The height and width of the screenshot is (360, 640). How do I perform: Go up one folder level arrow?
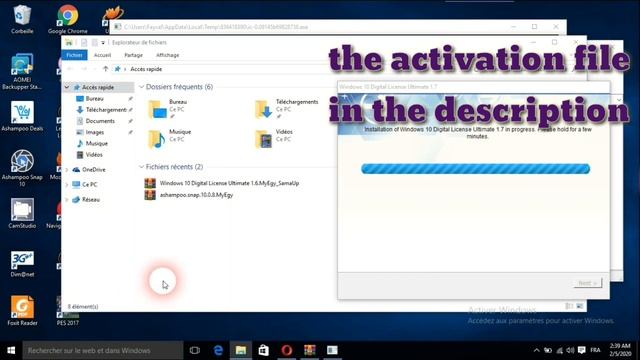click(x=105, y=69)
